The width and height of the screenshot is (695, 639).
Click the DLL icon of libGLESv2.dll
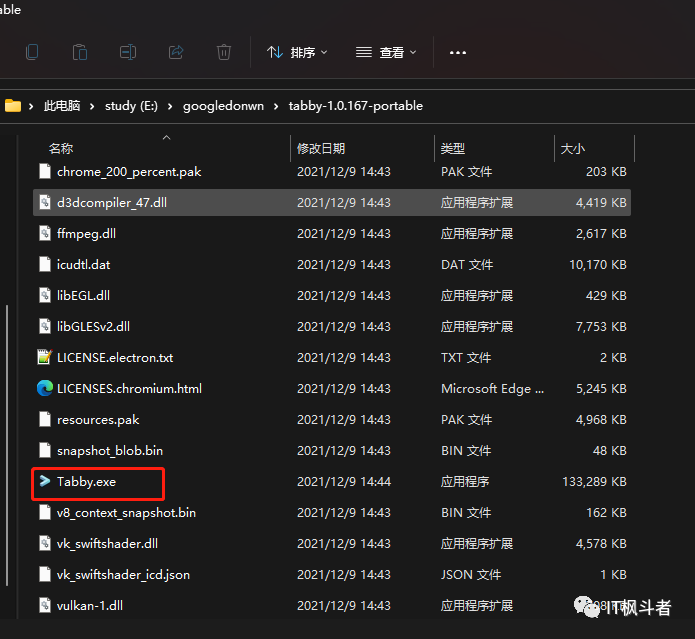point(45,326)
